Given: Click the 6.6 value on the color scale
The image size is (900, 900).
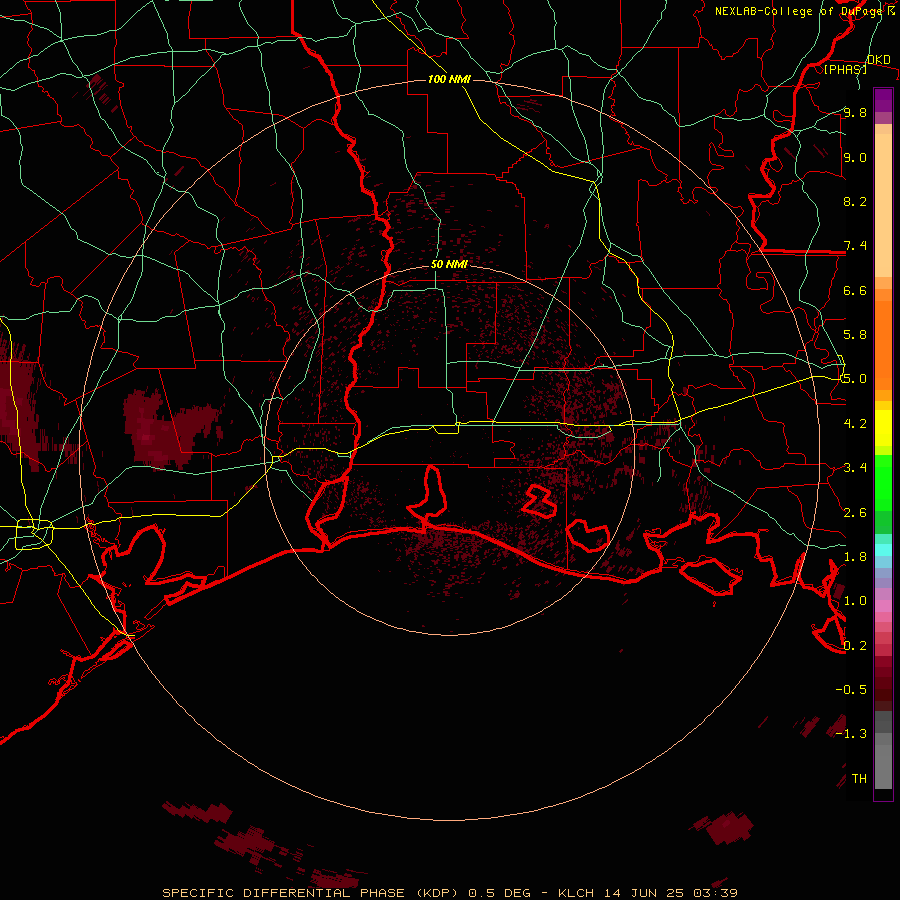Looking at the screenshot, I should (855, 290).
